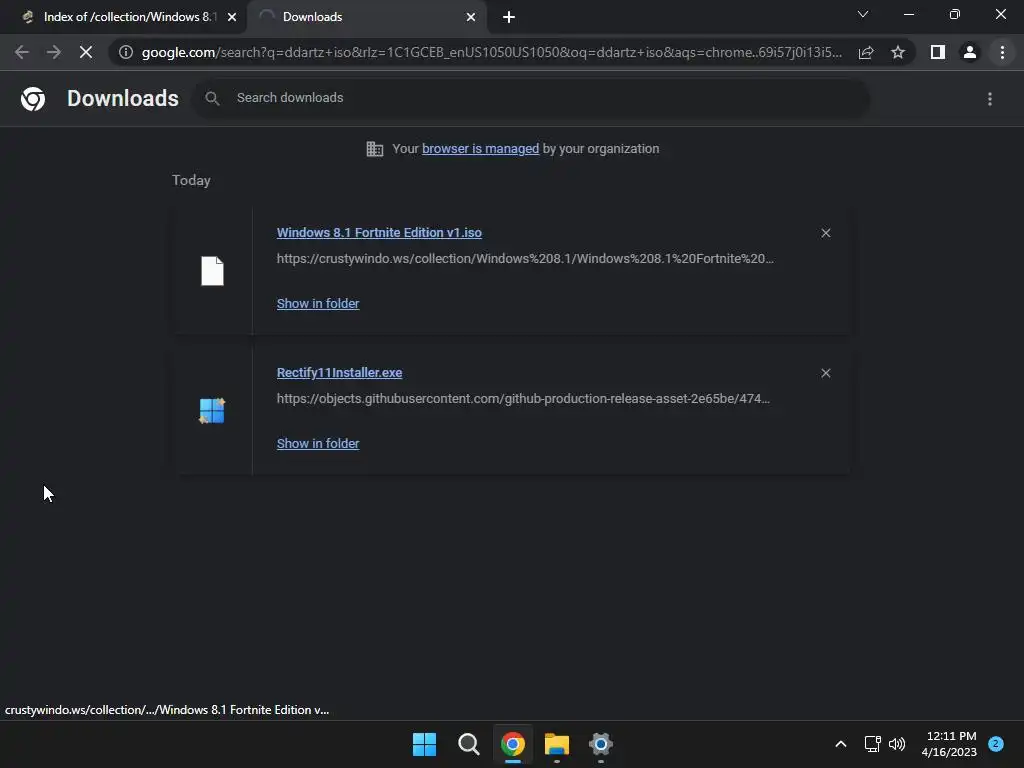The width and height of the screenshot is (1024, 768).
Task: Show the Fortnite ISO in folder
Action: pos(317,304)
